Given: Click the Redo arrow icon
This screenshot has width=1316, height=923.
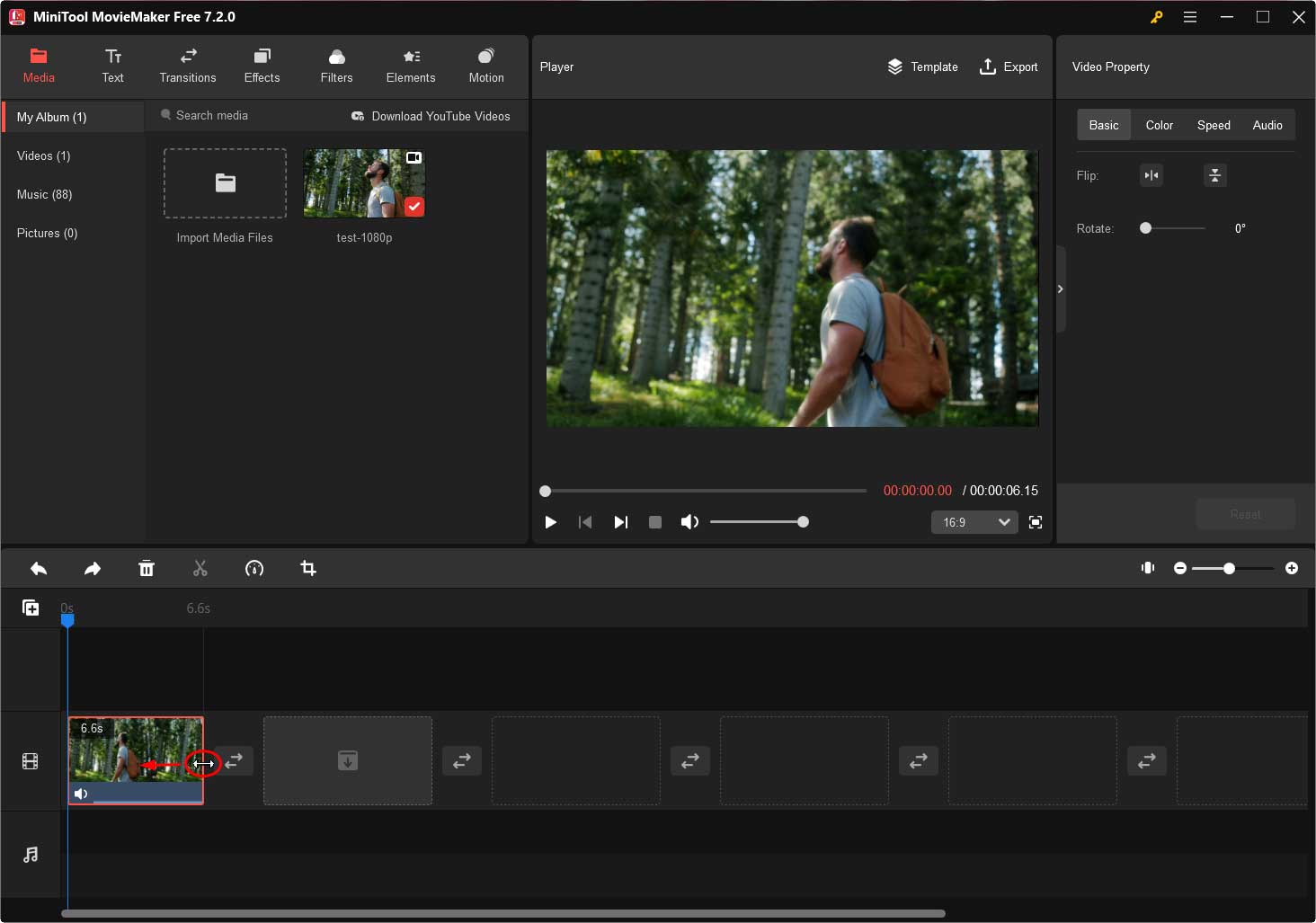Looking at the screenshot, I should (x=93, y=568).
